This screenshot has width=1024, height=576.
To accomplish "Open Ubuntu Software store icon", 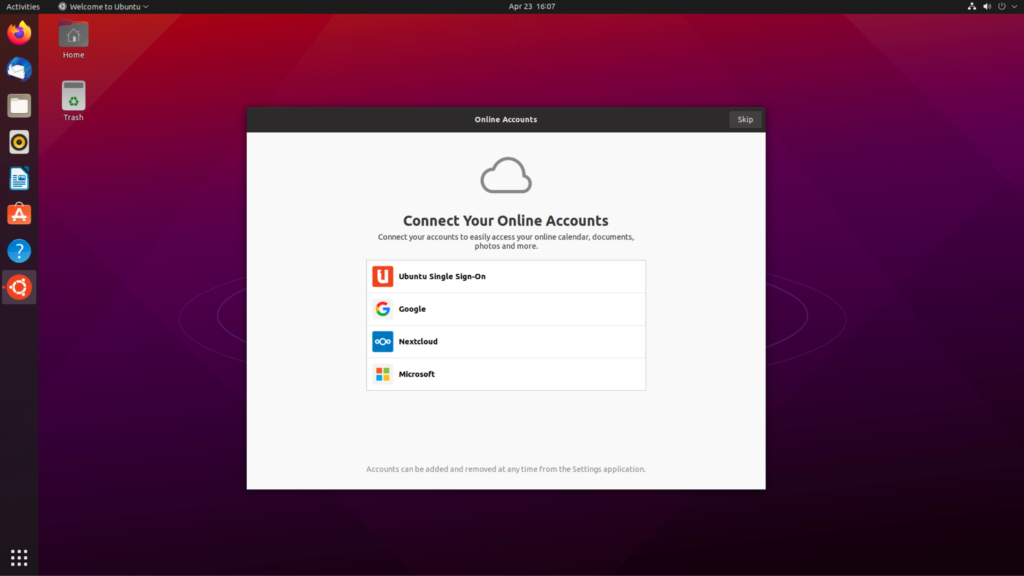I will pyautogui.click(x=19, y=214).
